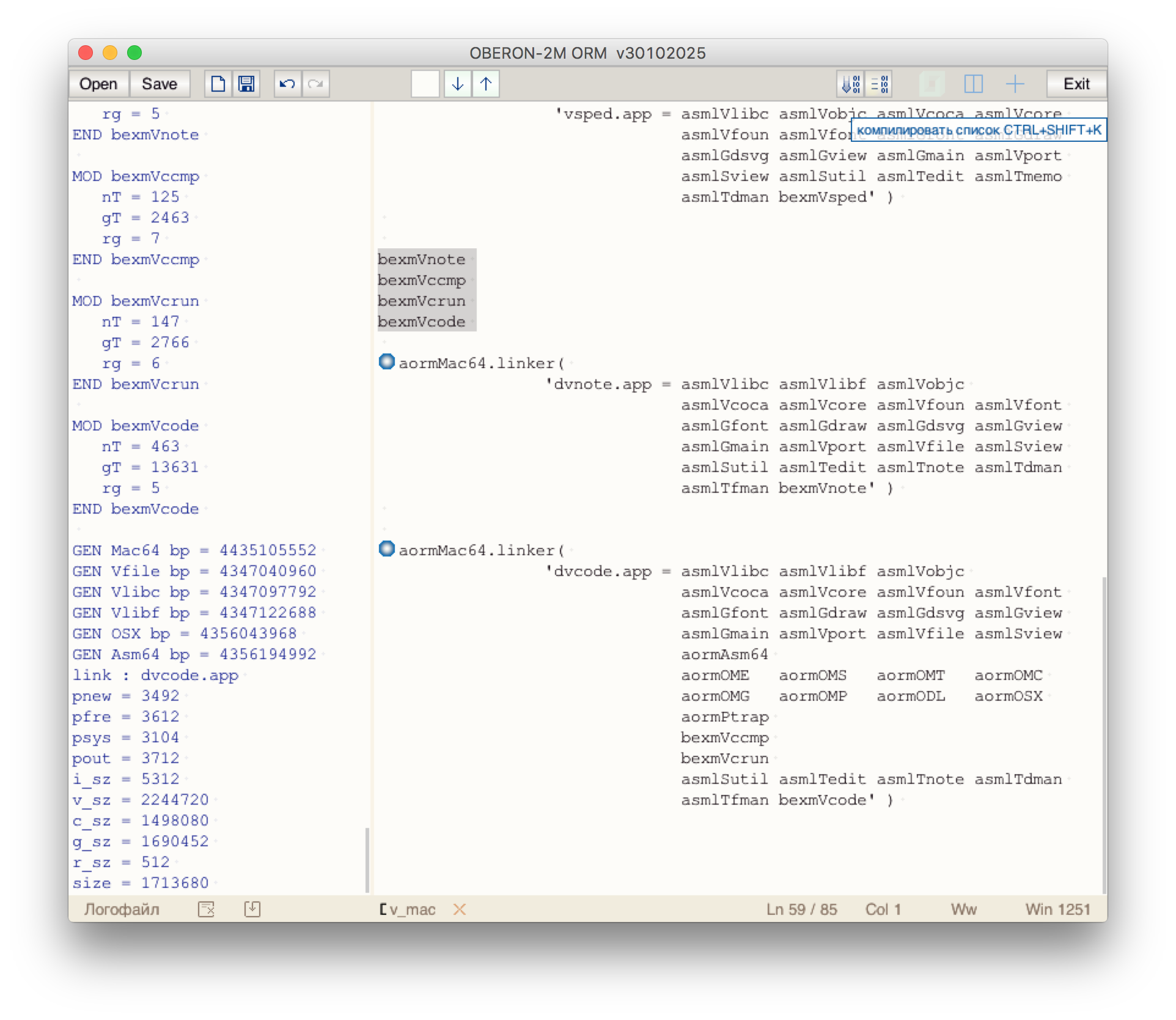
Task: Click the redo arrow icon
Action: pyautogui.click(x=315, y=84)
